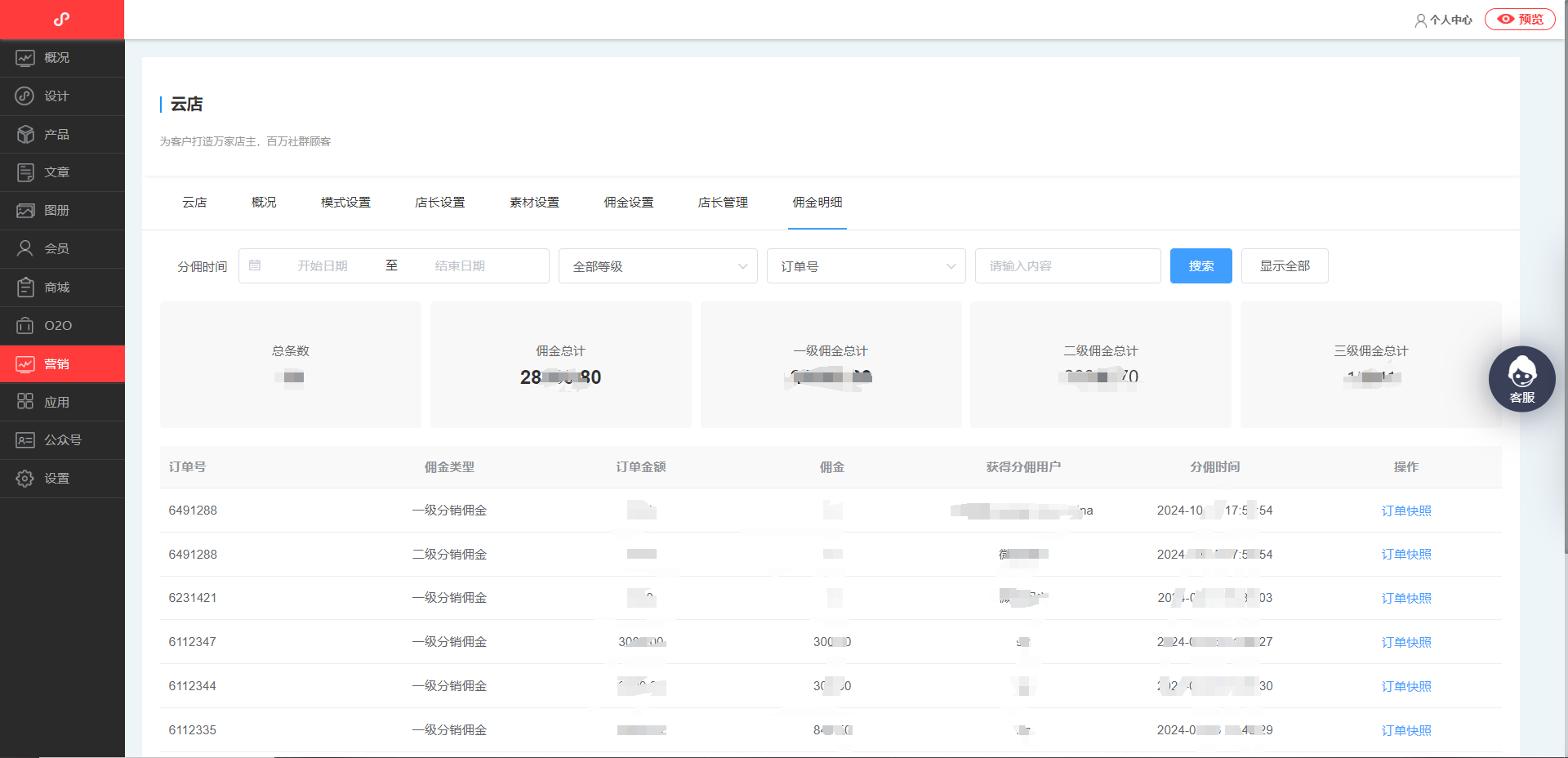Switch to the 云店 tab
The image size is (1568, 758).
(x=194, y=203)
